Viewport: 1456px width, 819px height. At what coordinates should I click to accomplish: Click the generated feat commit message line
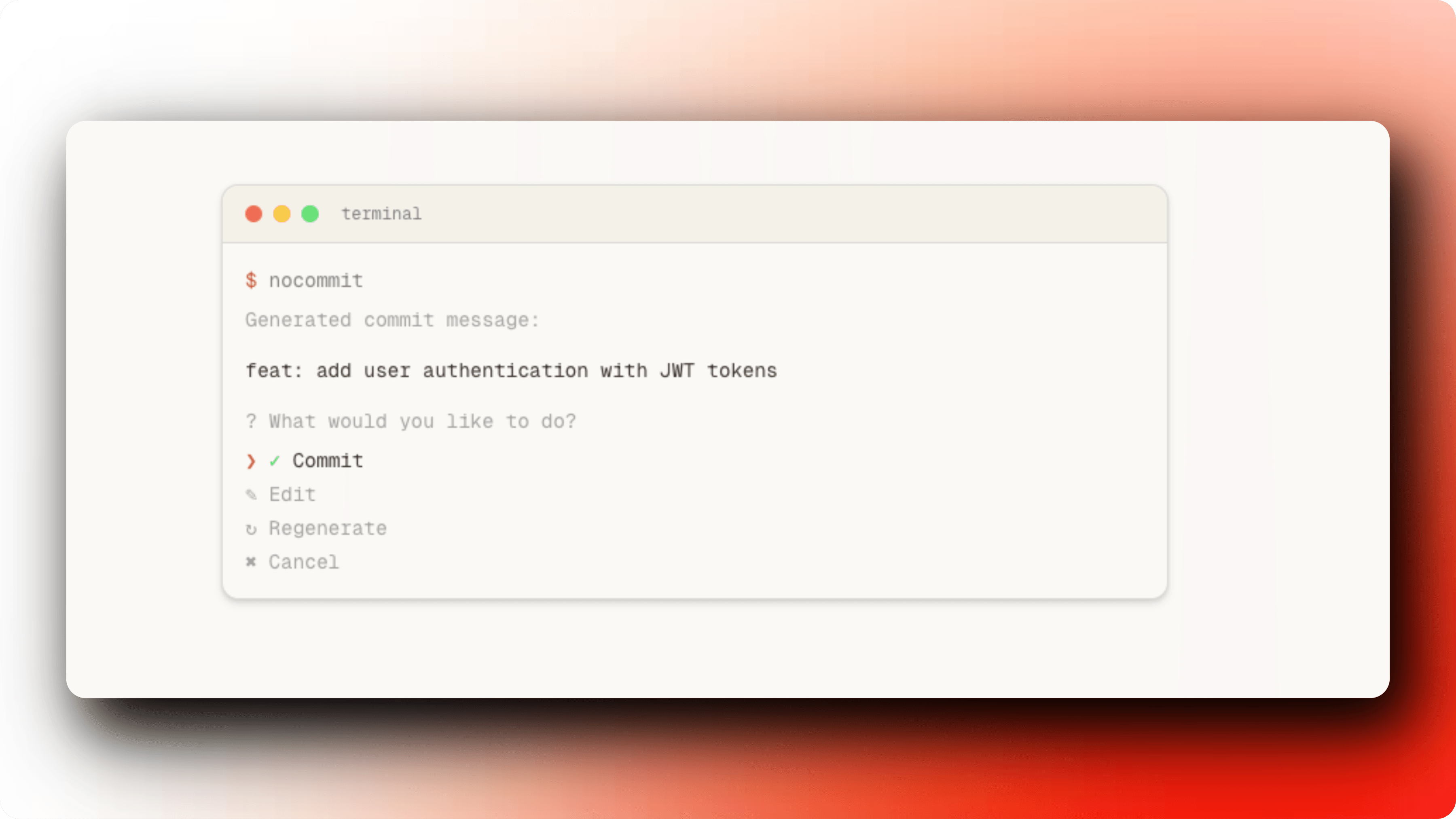pos(512,371)
